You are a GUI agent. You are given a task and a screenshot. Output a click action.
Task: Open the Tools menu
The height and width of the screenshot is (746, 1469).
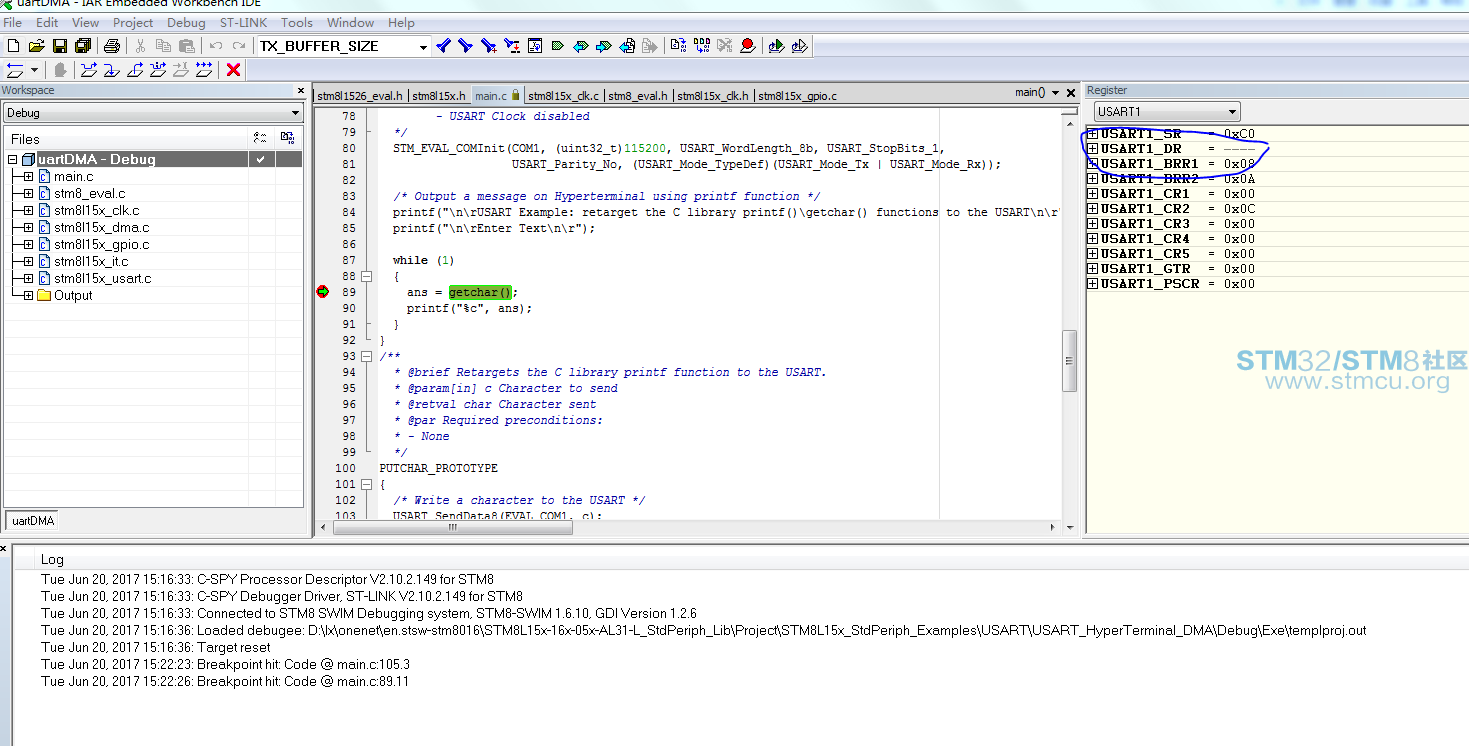297,22
